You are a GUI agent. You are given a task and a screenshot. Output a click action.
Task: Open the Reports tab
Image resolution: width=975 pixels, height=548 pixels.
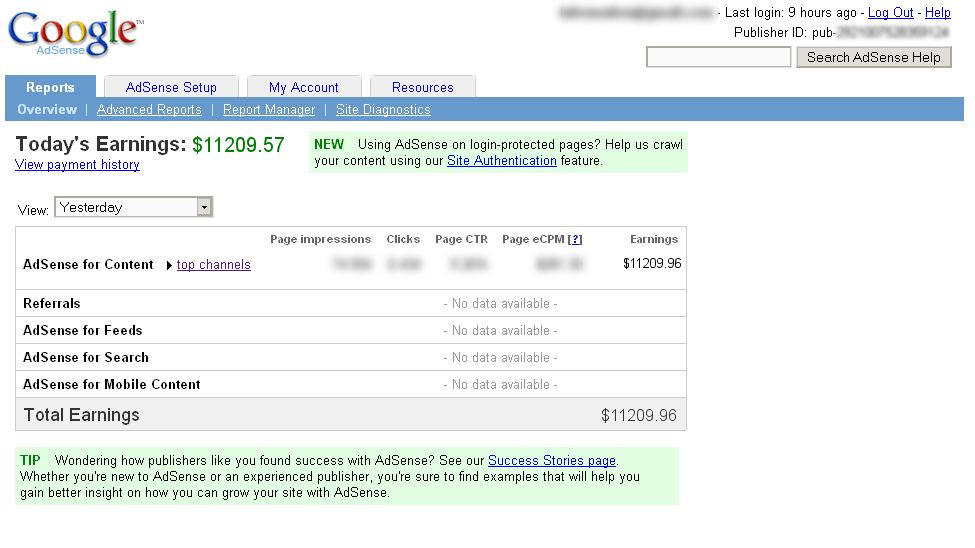(x=50, y=87)
